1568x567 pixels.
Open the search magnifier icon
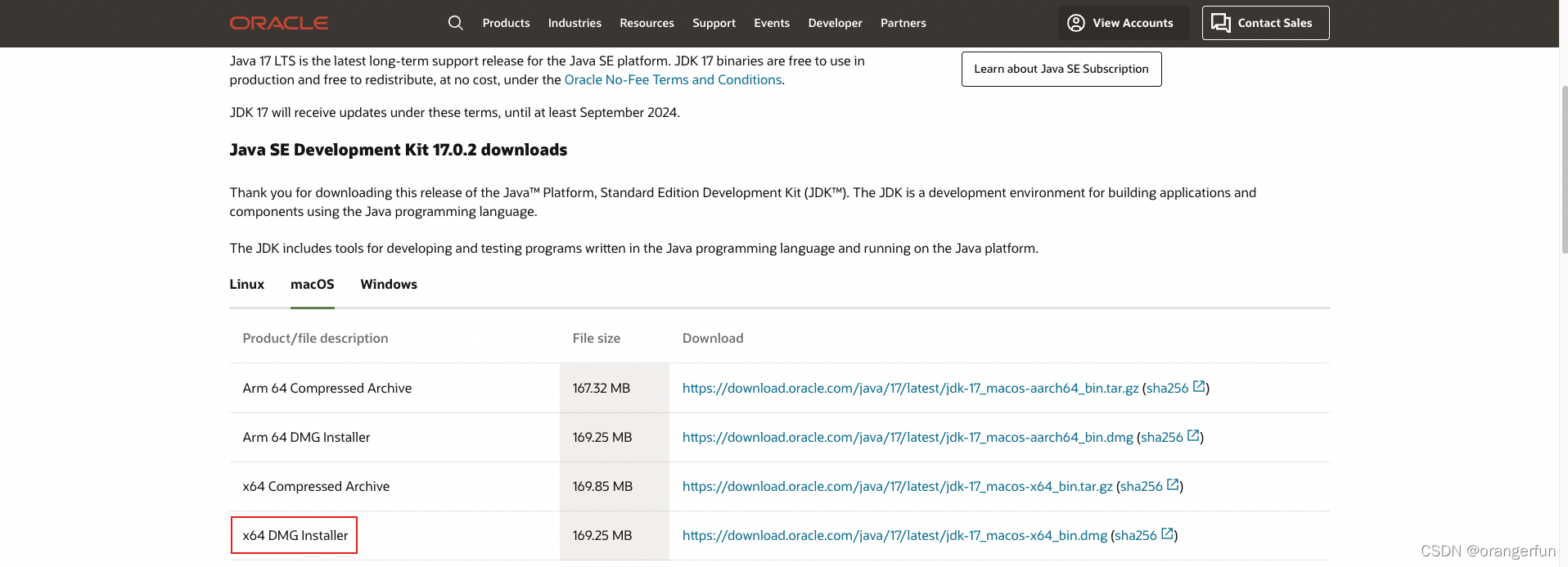(456, 23)
